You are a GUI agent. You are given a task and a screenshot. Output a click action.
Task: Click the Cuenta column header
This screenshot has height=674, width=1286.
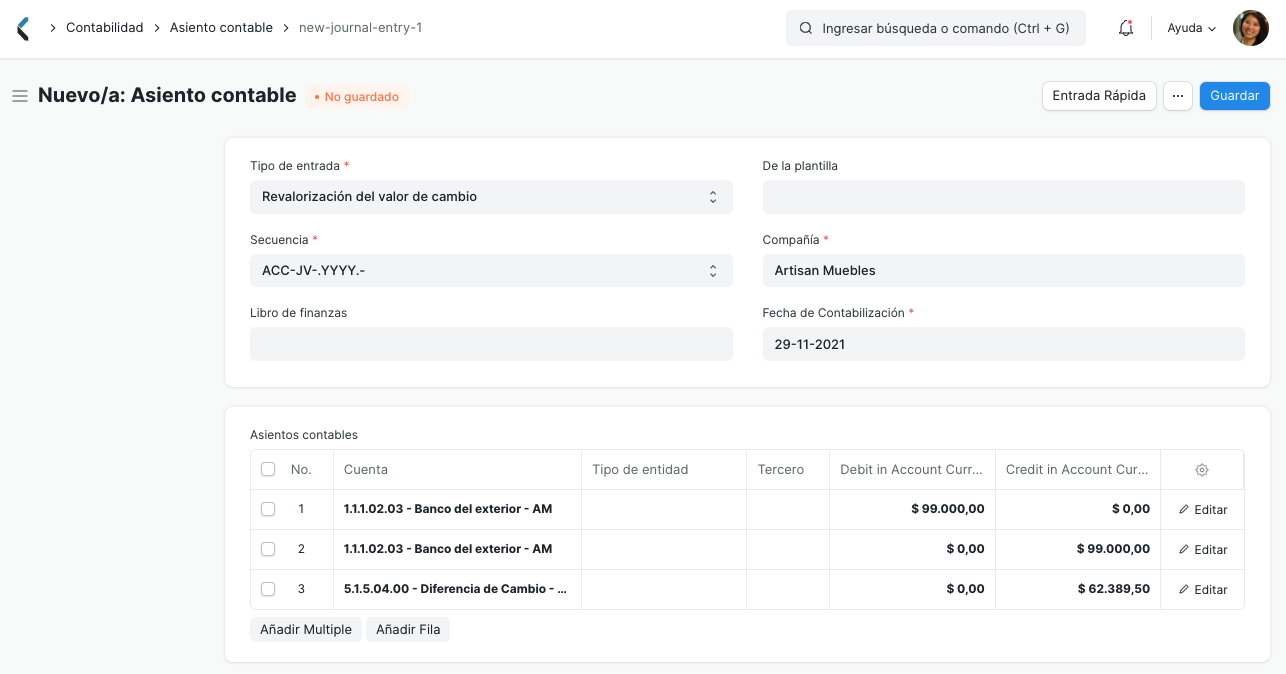click(x=457, y=469)
